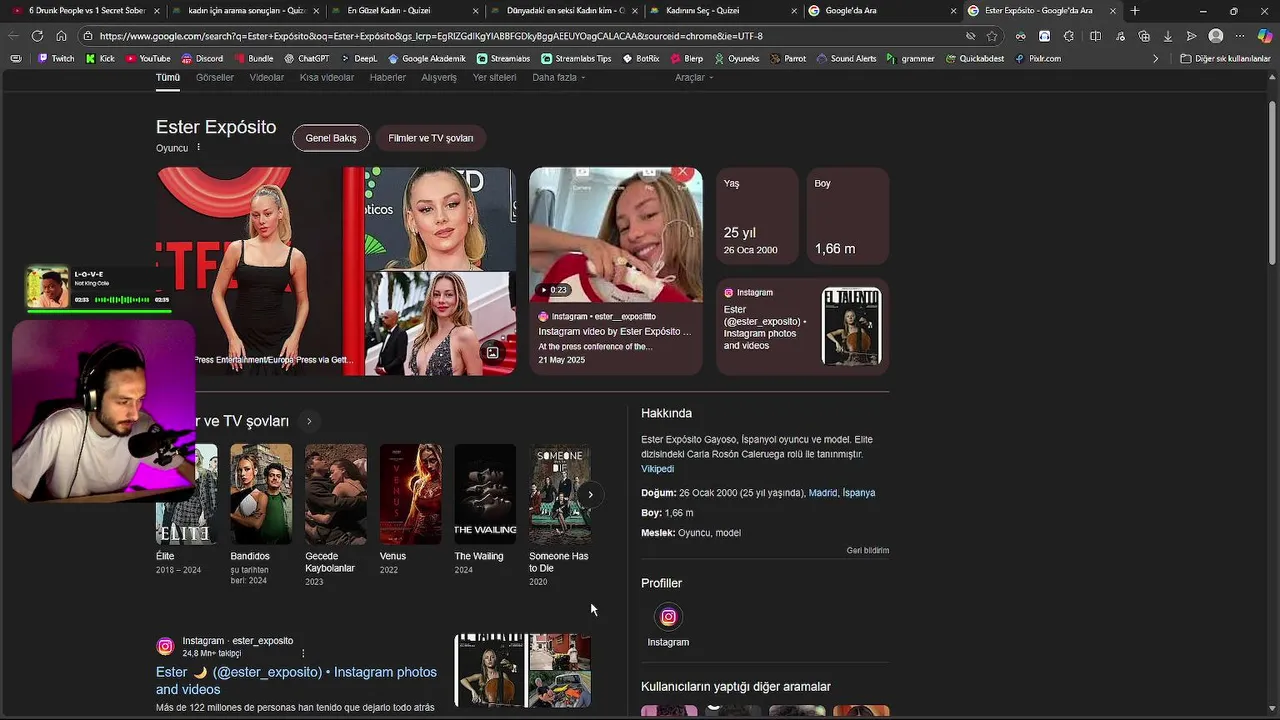Open the Sound Alerts bookmark
The image size is (1280, 720).
click(846, 59)
